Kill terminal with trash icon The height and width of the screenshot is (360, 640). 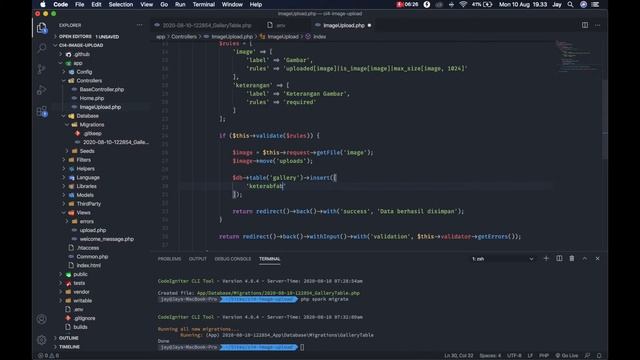[x=572, y=258]
